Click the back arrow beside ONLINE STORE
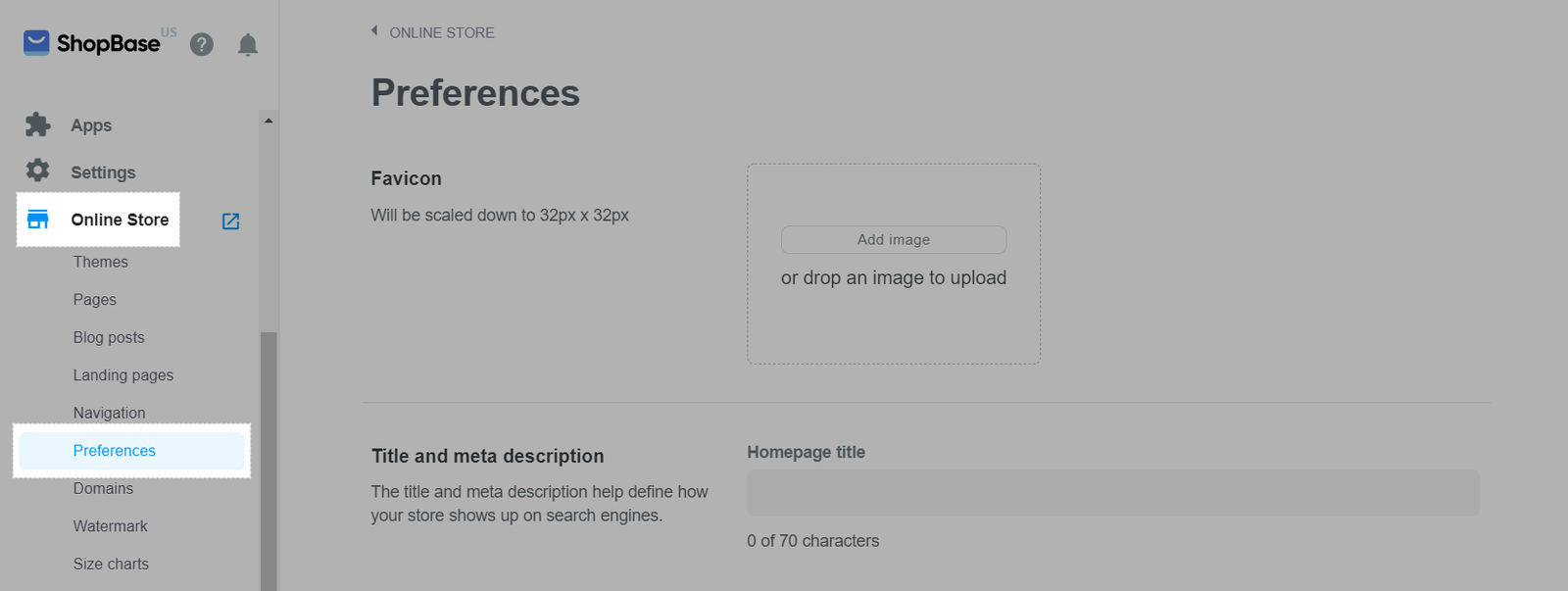Screen dimensions: 1568x591 pyautogui.click(x=374, y=31)
